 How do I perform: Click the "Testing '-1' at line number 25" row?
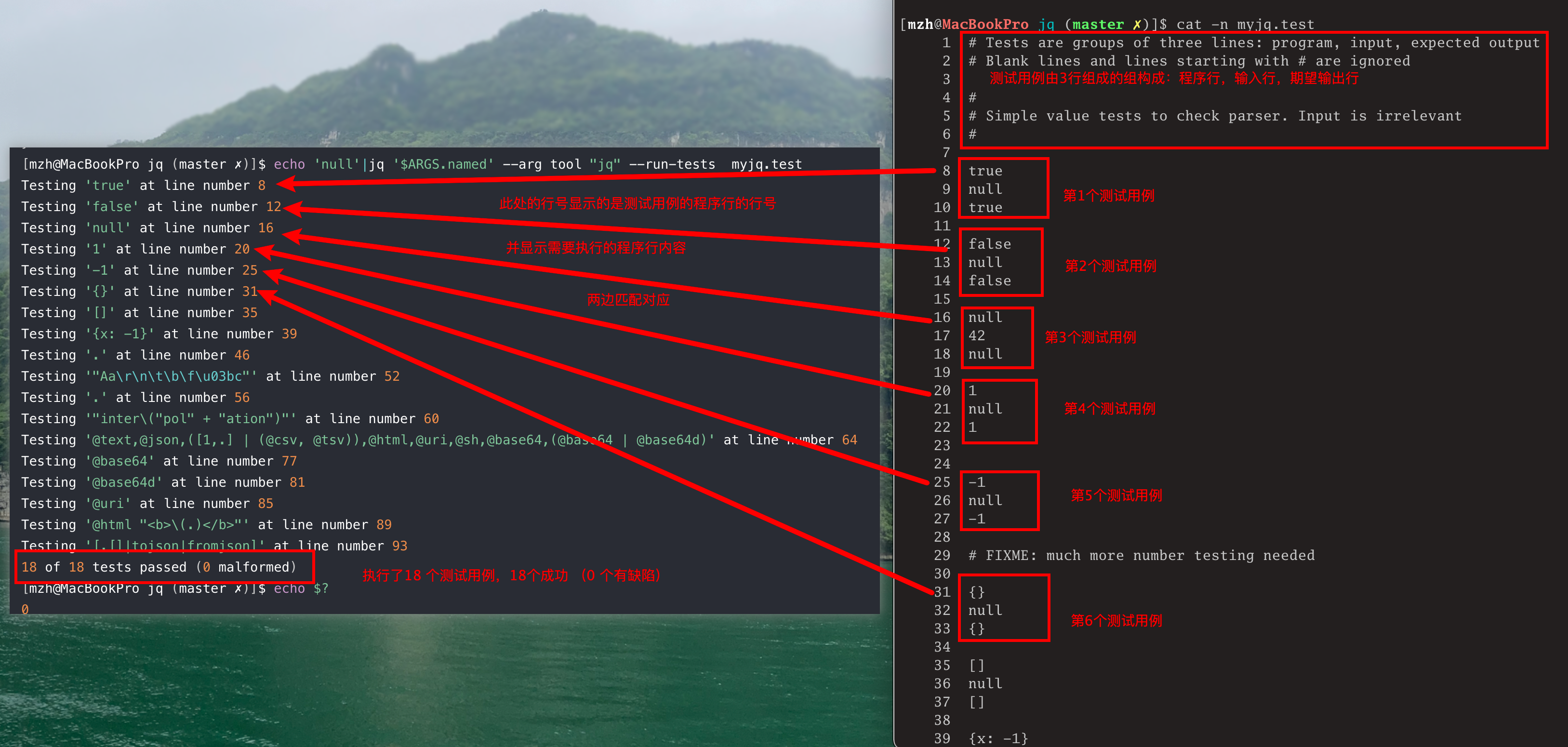tap(139, 270)
